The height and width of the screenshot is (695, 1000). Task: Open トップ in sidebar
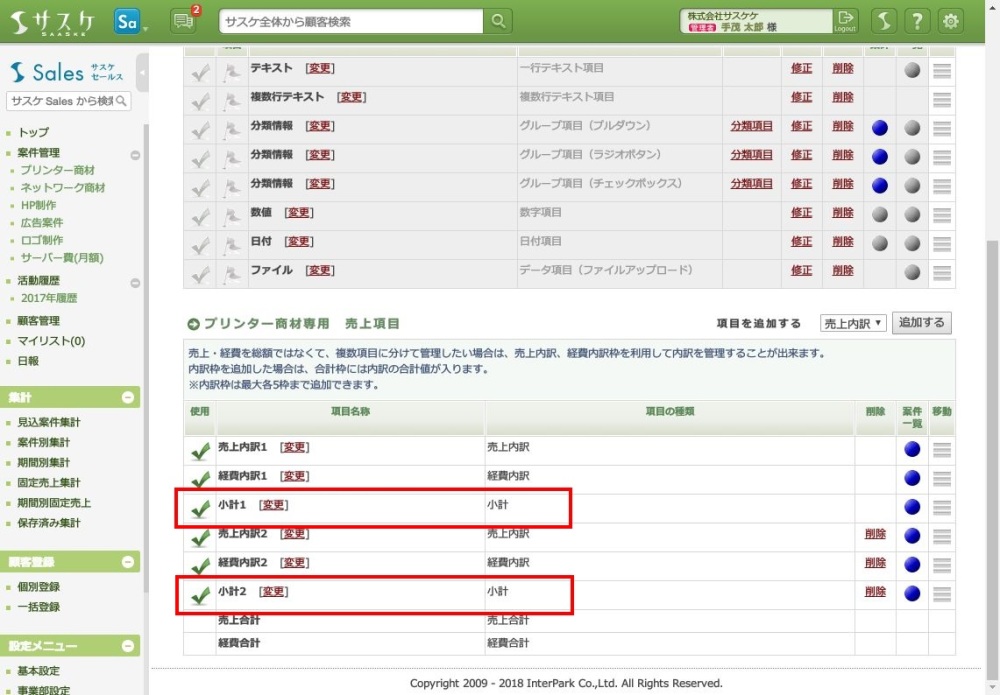click(x=33, y=132)
